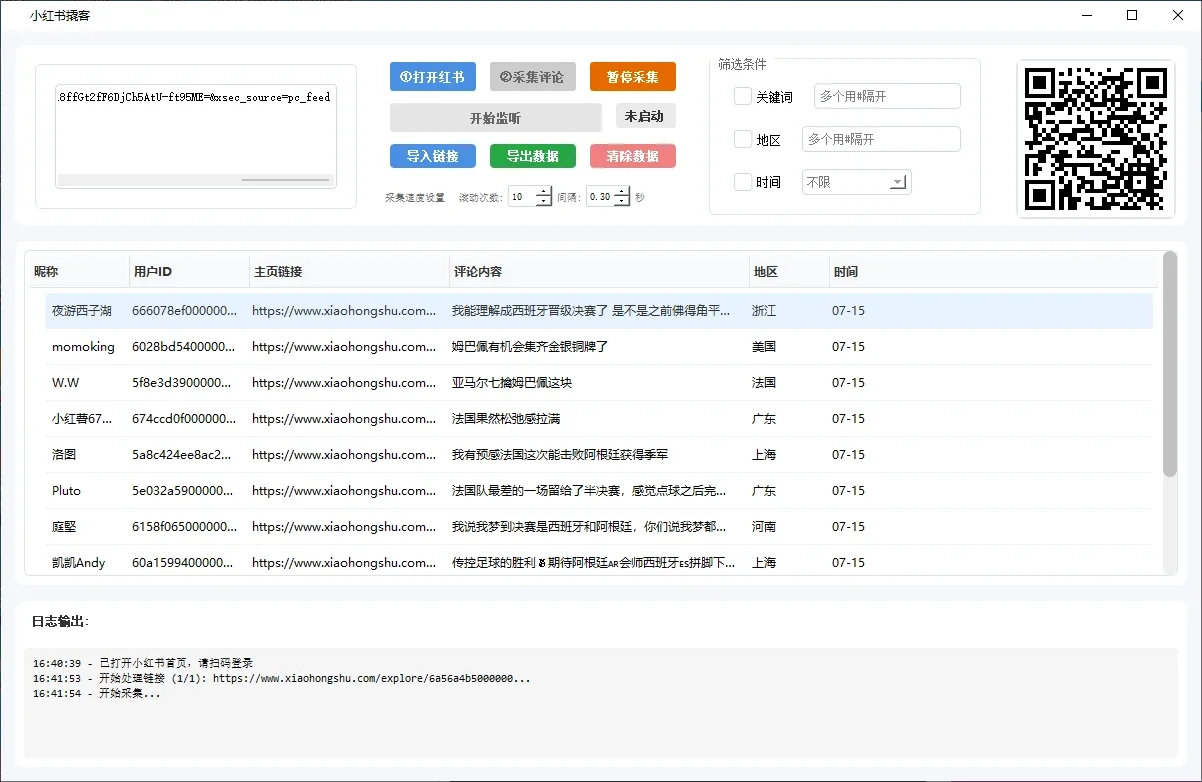Click the 16:40:39 log line
The width and height of the screenshot is (1202, 782).
pyautogui.click(x=143, y=663)
